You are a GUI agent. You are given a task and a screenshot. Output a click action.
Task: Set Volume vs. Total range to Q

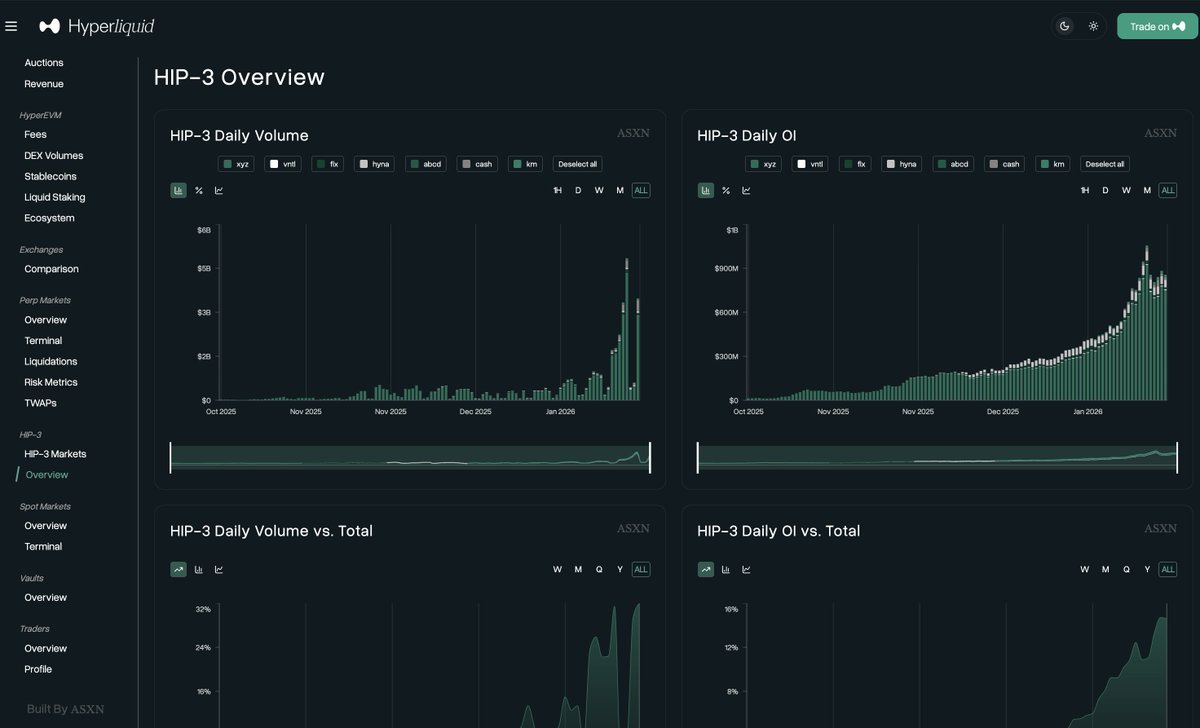pos(599,569)
